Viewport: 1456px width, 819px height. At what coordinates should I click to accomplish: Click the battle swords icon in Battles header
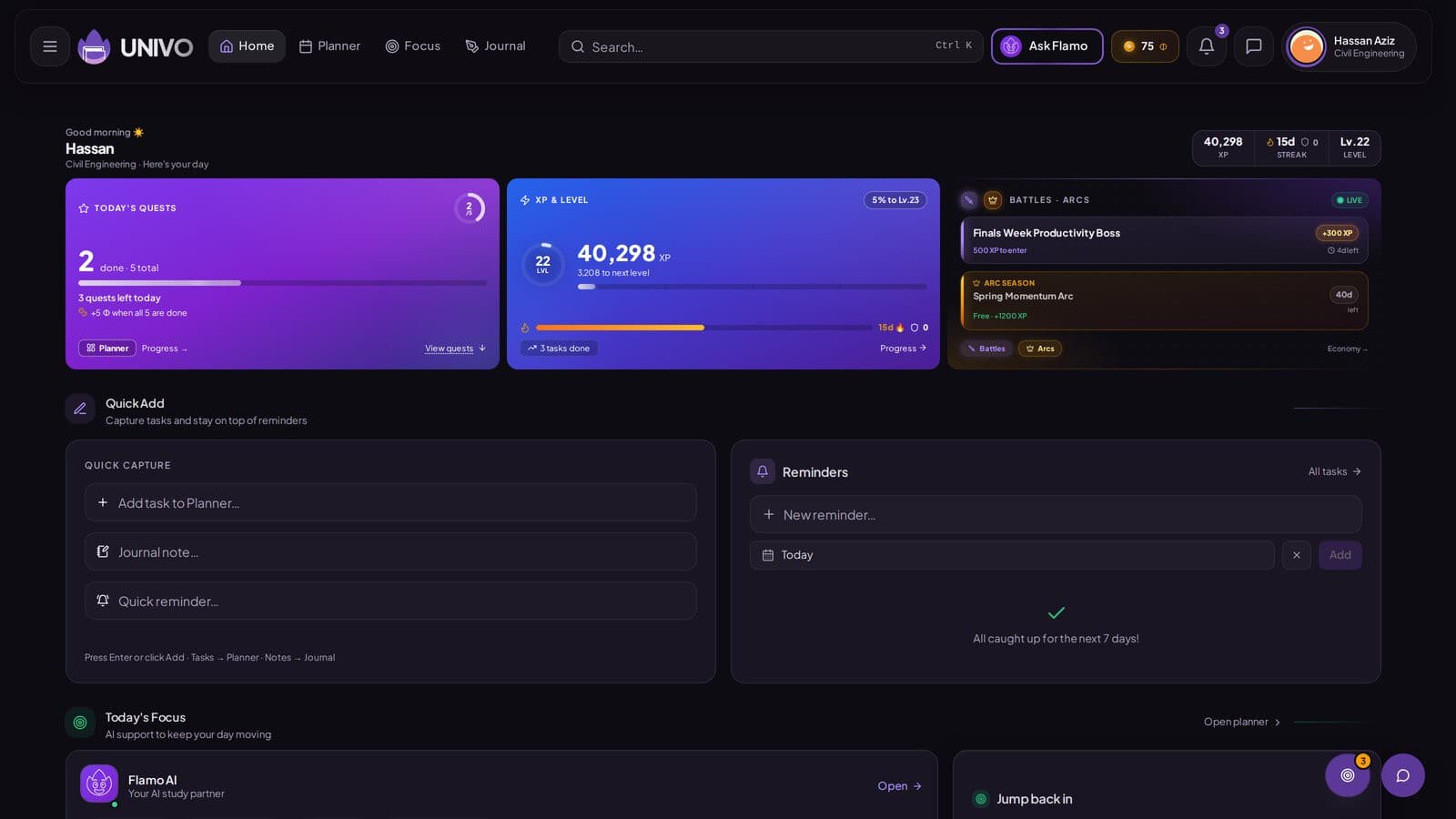[969, 199]
